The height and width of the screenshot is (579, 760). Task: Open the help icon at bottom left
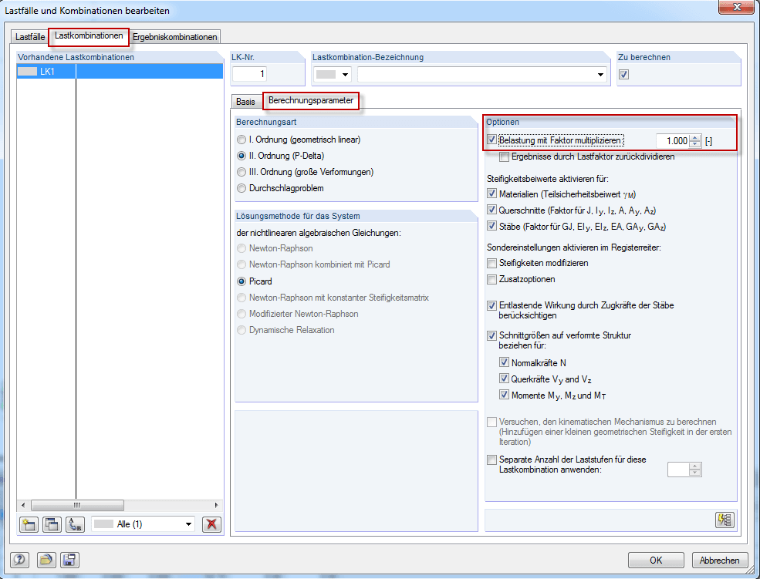click(x=20, y=560)
